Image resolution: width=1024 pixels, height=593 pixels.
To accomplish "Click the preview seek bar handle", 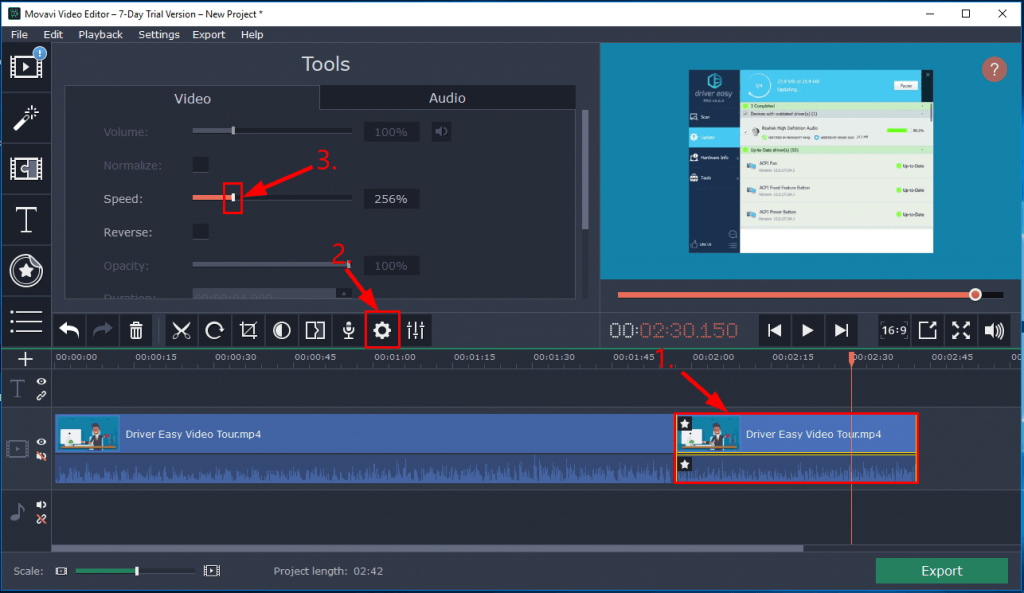I will 975,295.
